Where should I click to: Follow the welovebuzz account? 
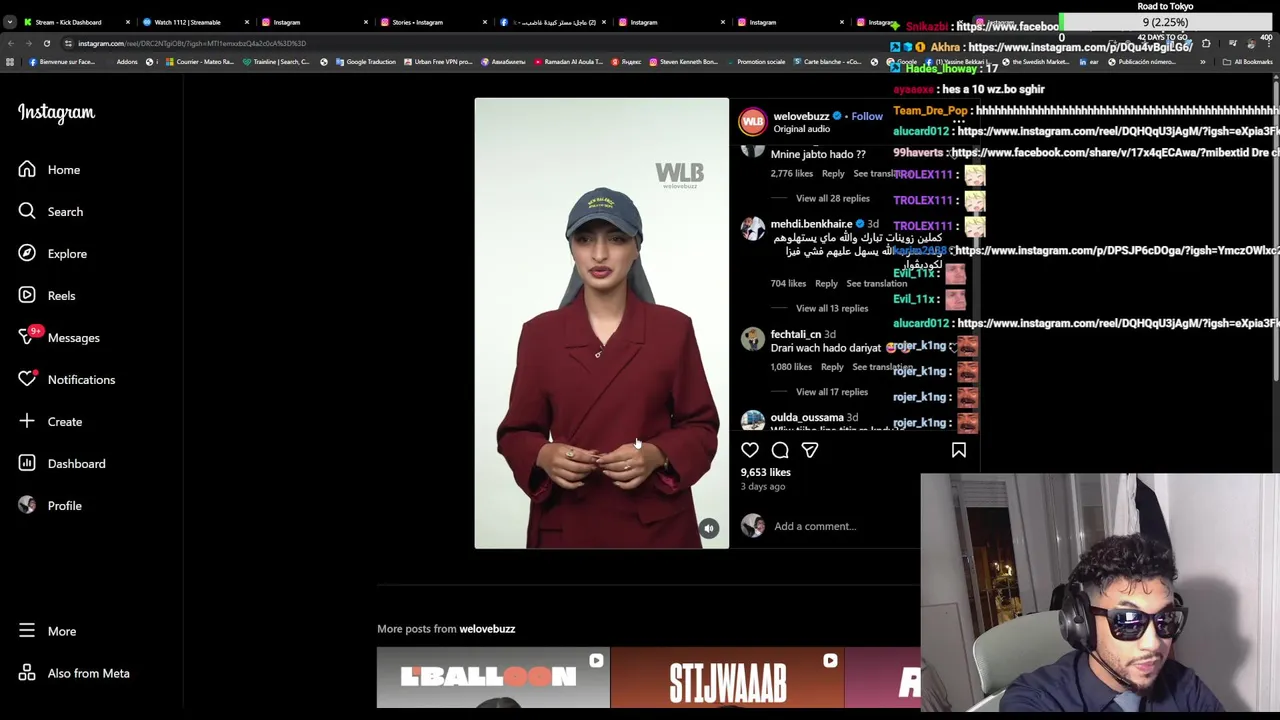867,116
